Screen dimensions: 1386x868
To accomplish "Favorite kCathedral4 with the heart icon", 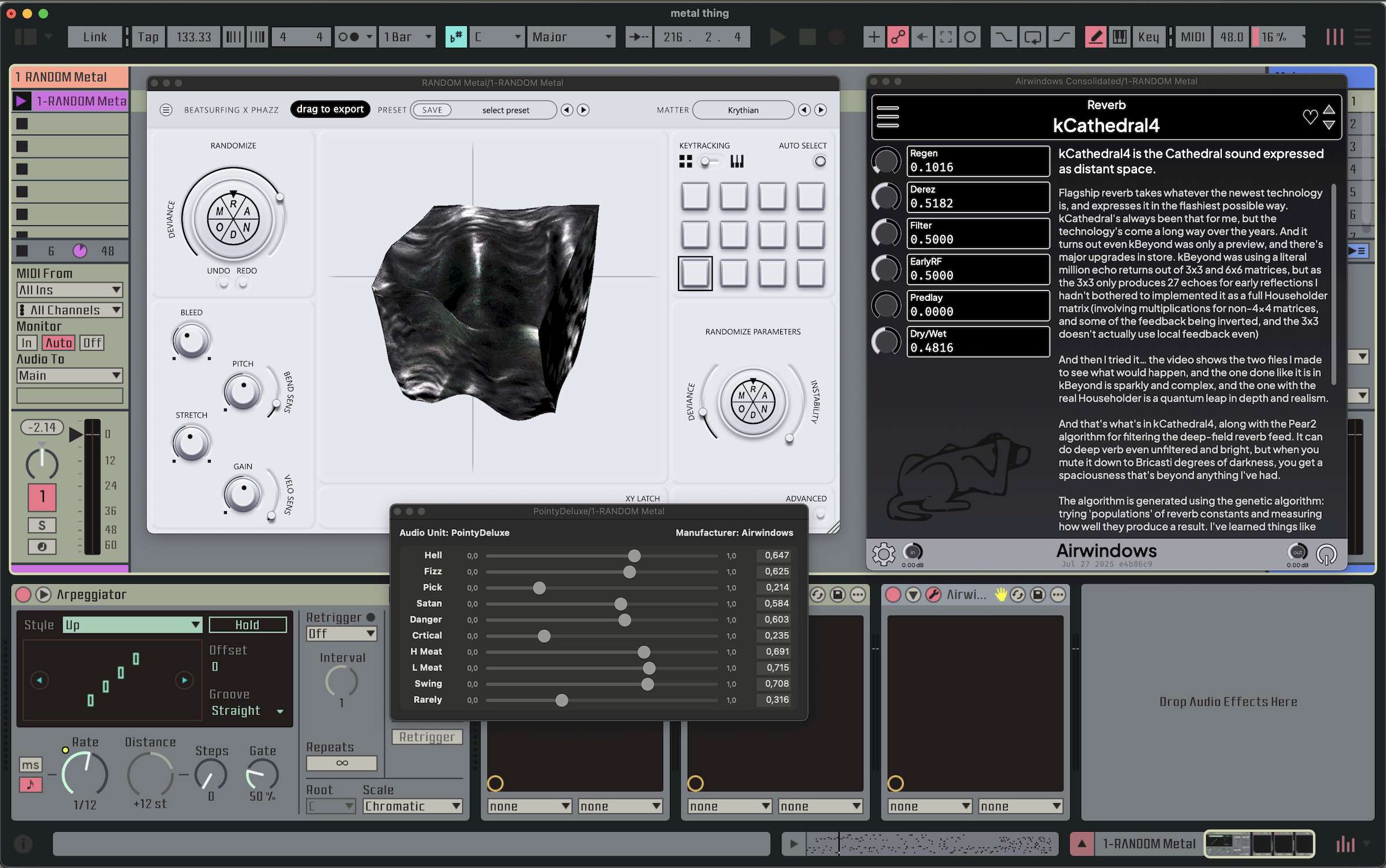I will pos(1310,117).
